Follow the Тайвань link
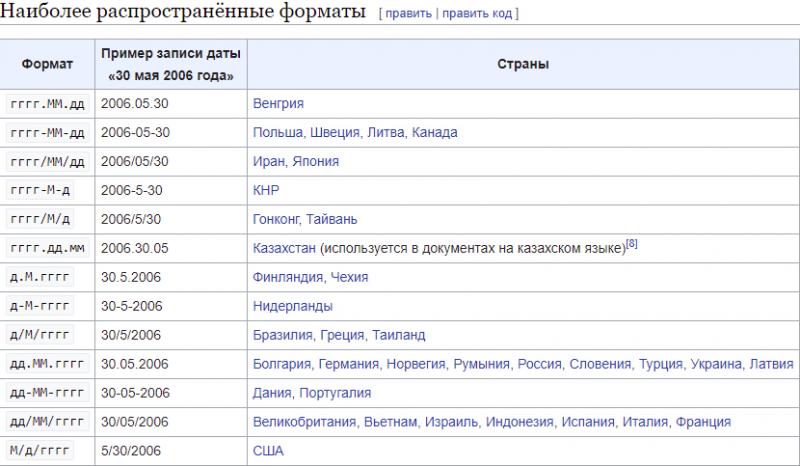 [x=332, y=219]
